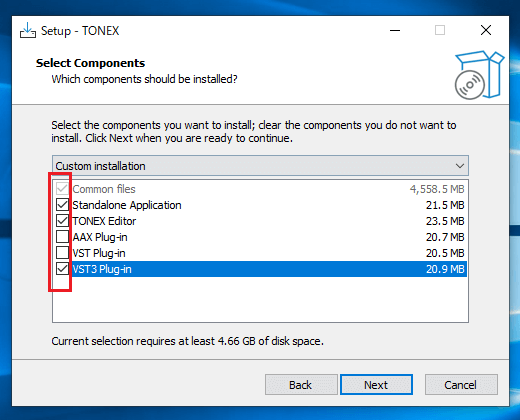520x420 pixels.
Task: Click the Setup installer icon in title bar
Action: (28, 31)
